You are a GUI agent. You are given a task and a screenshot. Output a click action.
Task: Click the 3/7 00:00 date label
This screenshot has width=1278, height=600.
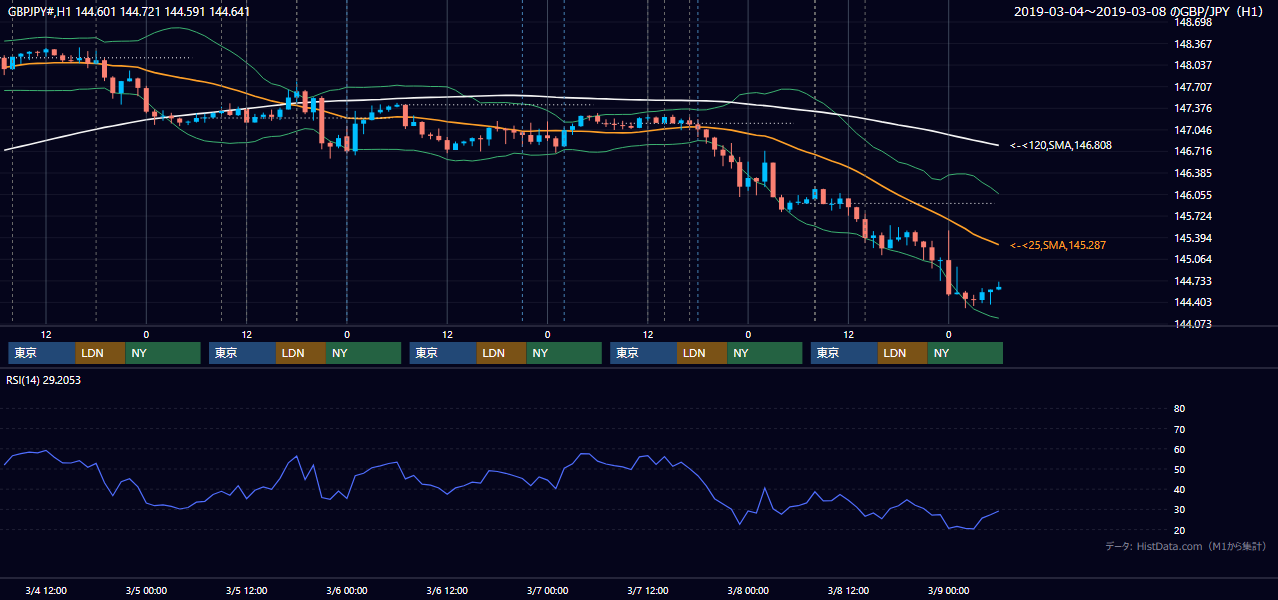(x=547, y=591)
